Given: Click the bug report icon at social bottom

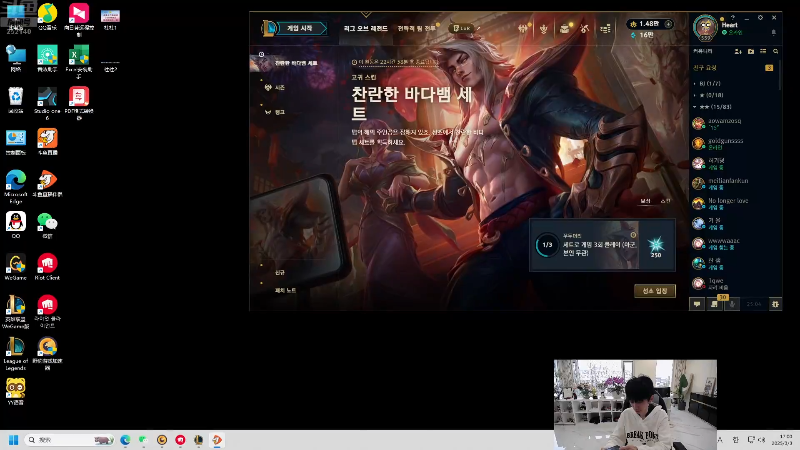Looking at the screenshot, I should (x=776, y=304).
